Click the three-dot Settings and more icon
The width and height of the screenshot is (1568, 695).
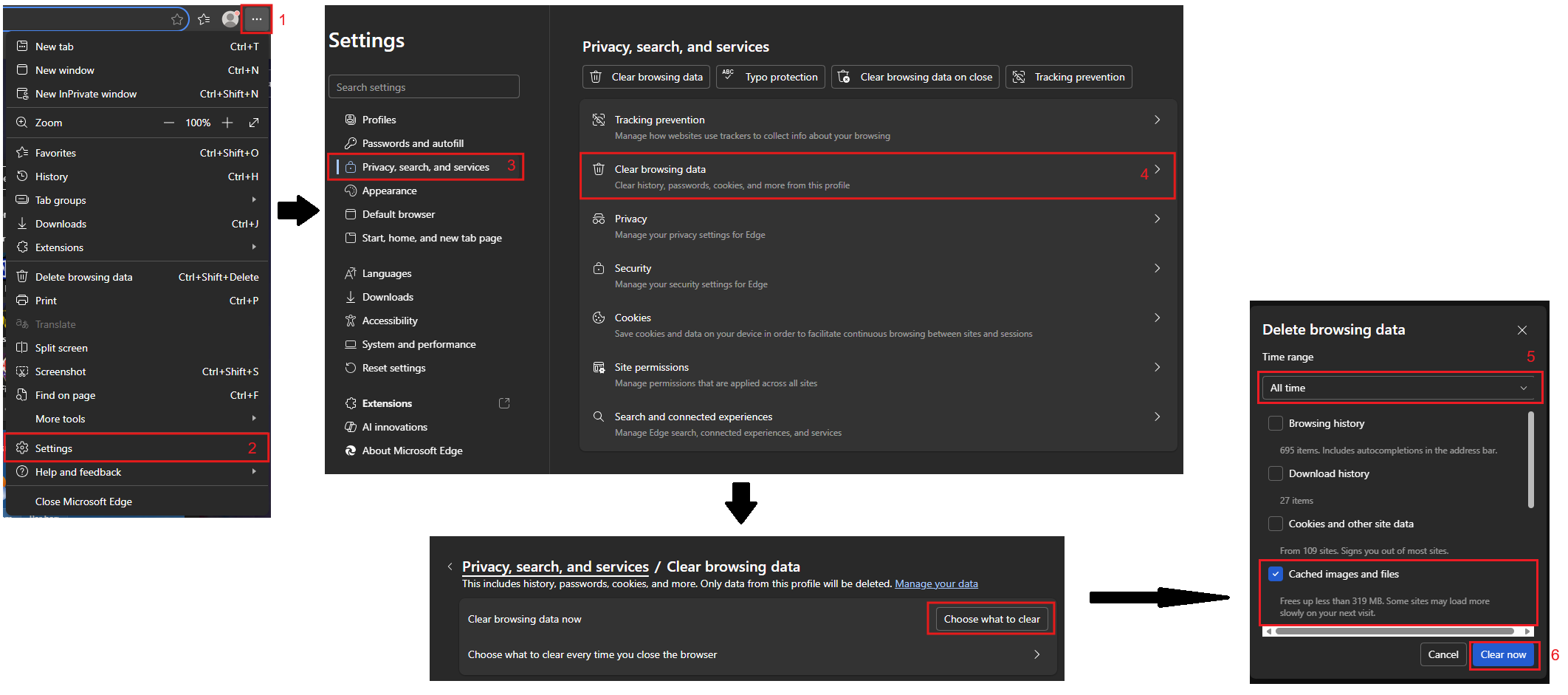point(256,19)
